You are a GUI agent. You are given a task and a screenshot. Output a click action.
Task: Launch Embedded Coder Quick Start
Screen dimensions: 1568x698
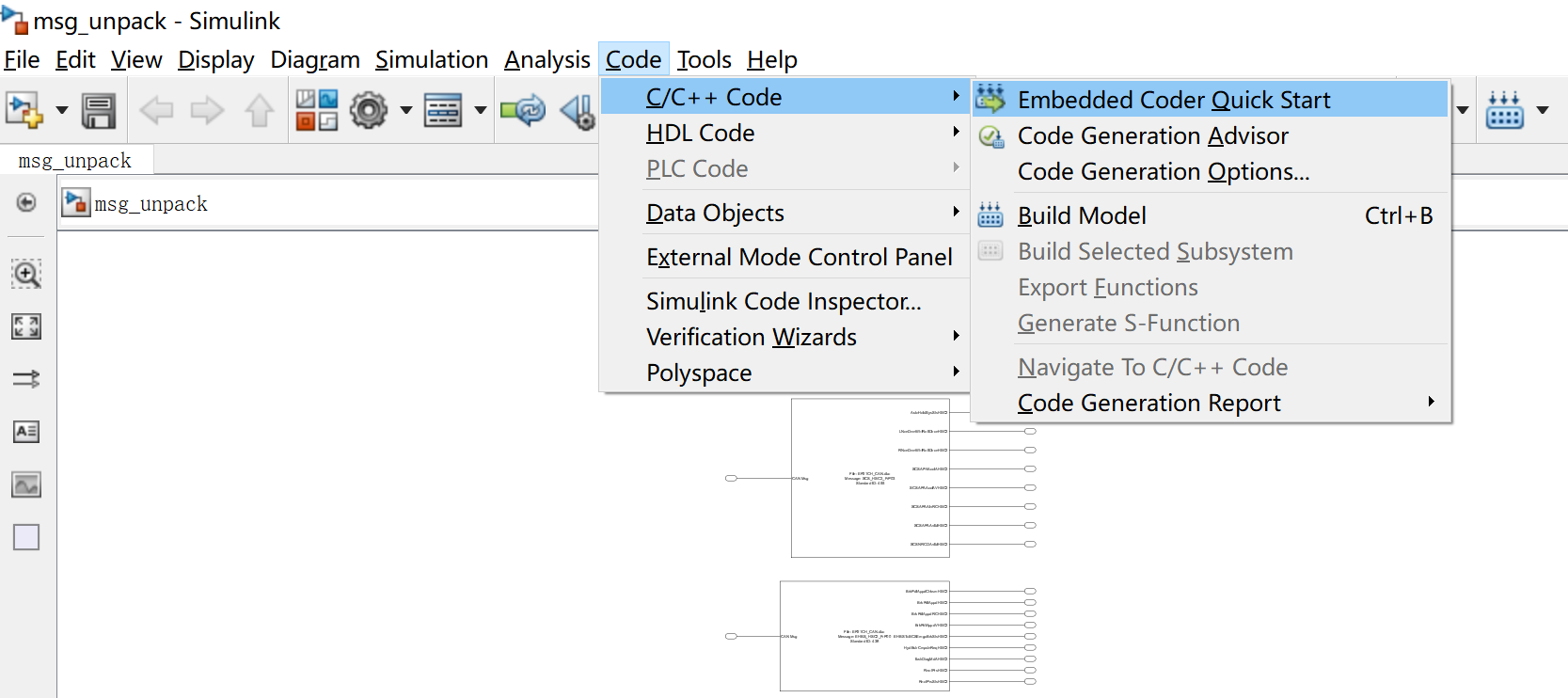point(1211,99)
